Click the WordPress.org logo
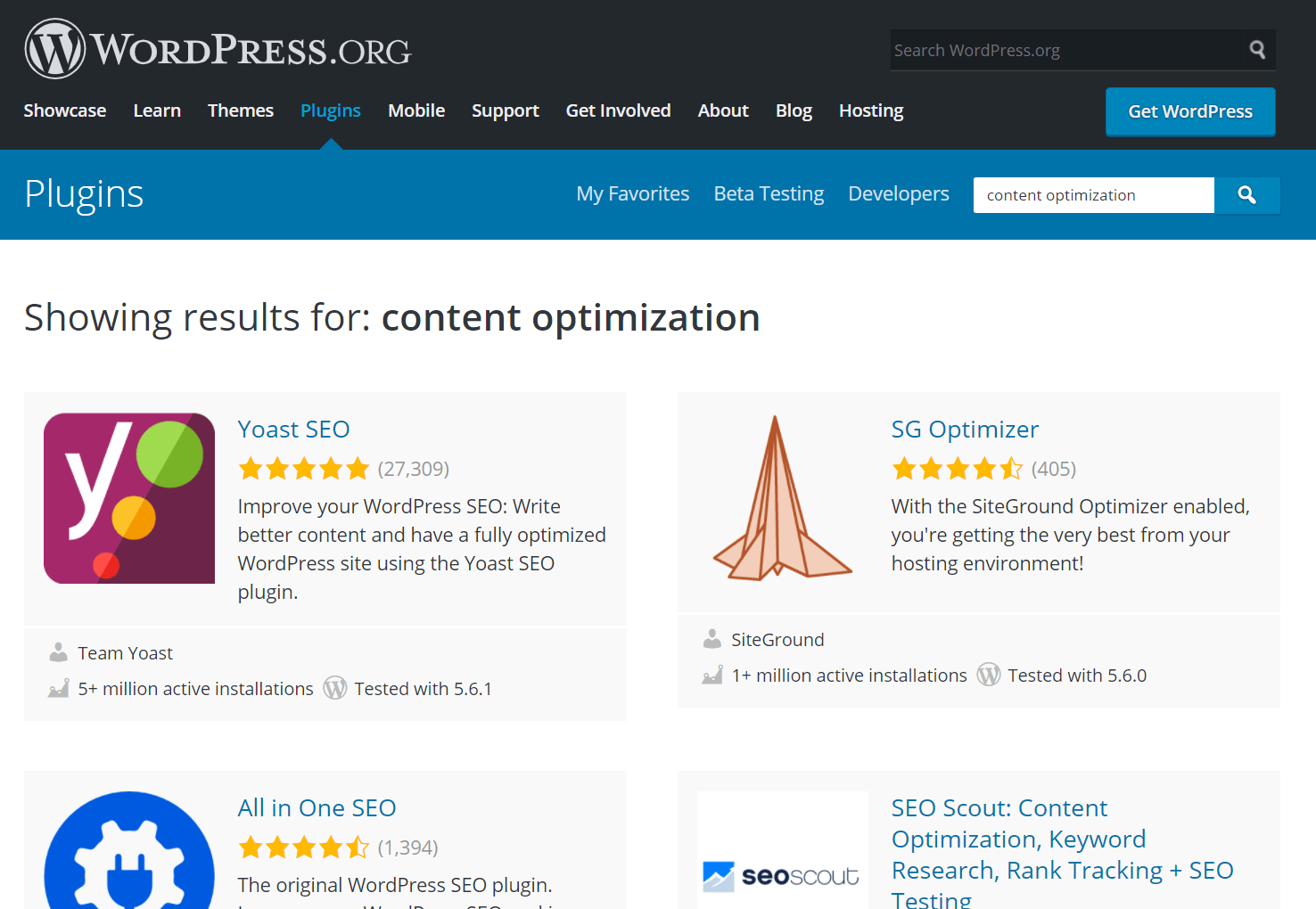1316x909 pixels. [x=217, y=48]
